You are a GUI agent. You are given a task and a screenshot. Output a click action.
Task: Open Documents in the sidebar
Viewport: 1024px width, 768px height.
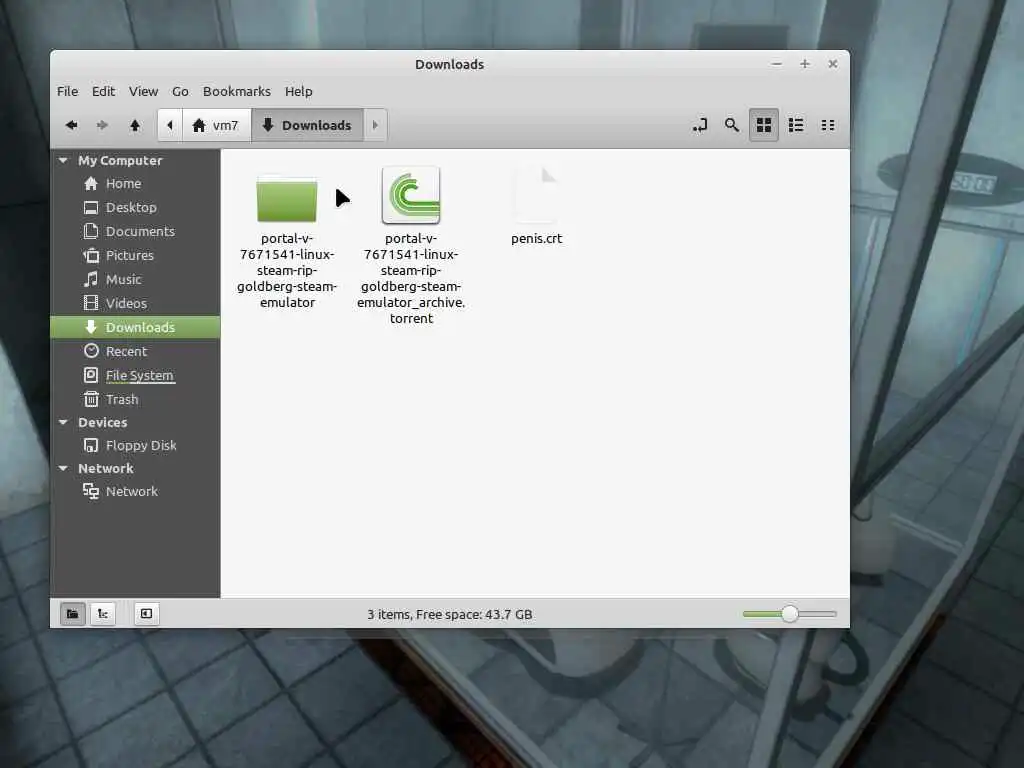tap(135, 231)
